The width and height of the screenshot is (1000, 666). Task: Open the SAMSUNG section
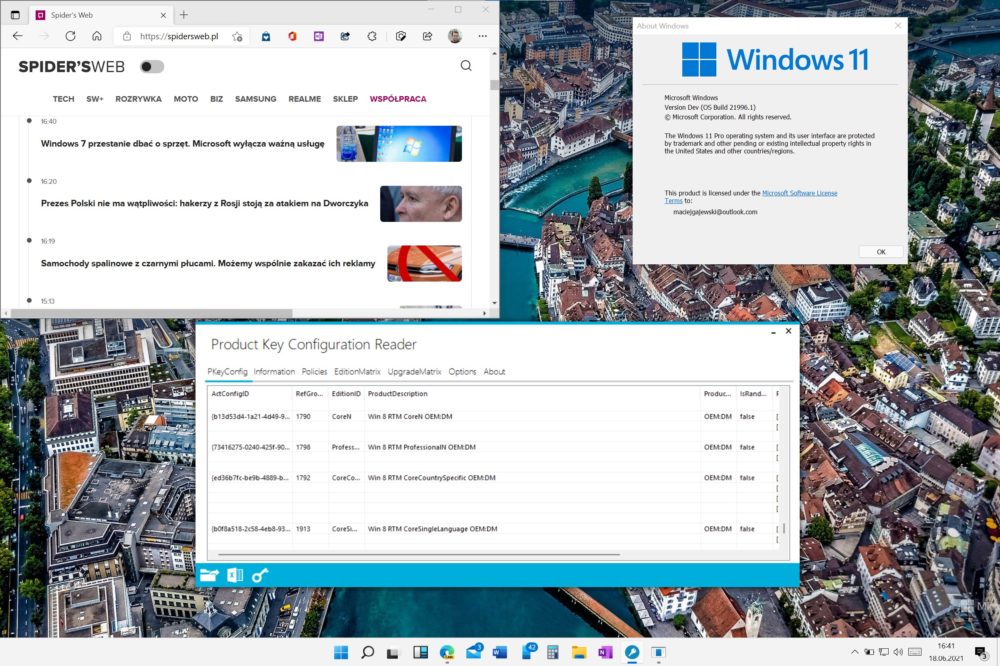coord(256,99)
